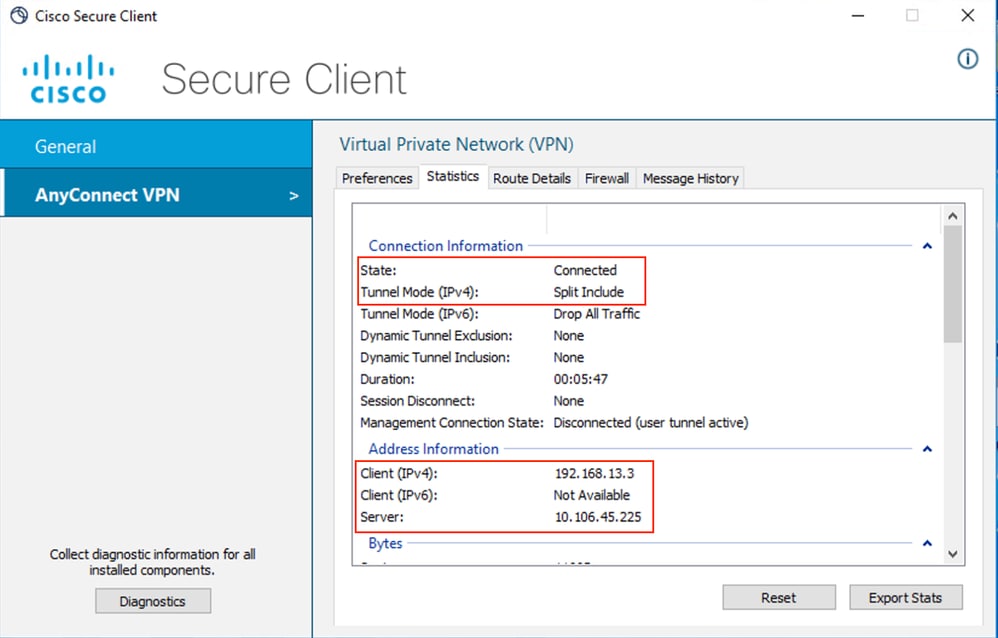The height and width of the screenshot is (638, 998).
Task: Click the Virtual Private Network (VPN) heading
Action: click(456, 144)
